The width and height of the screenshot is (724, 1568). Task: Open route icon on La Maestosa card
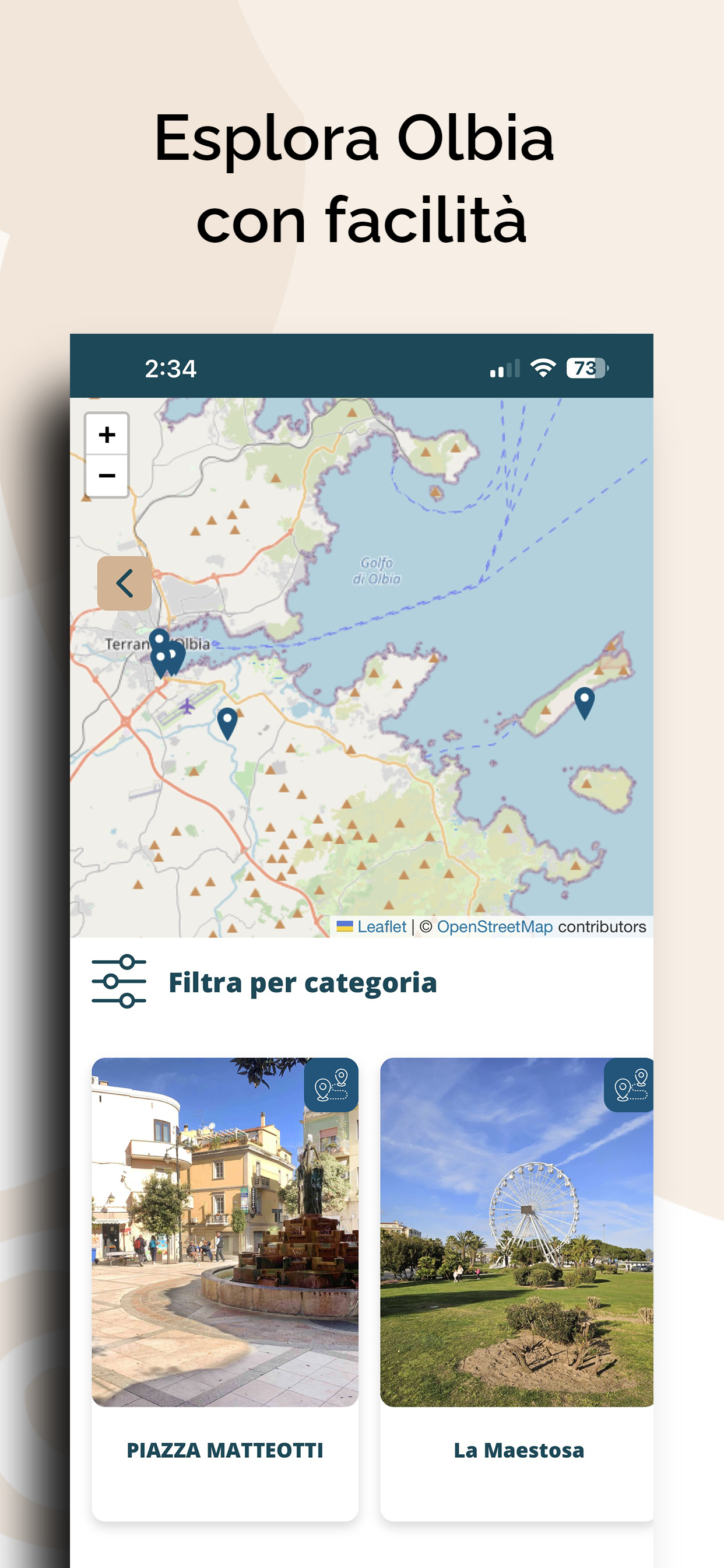coord(630,1086)
